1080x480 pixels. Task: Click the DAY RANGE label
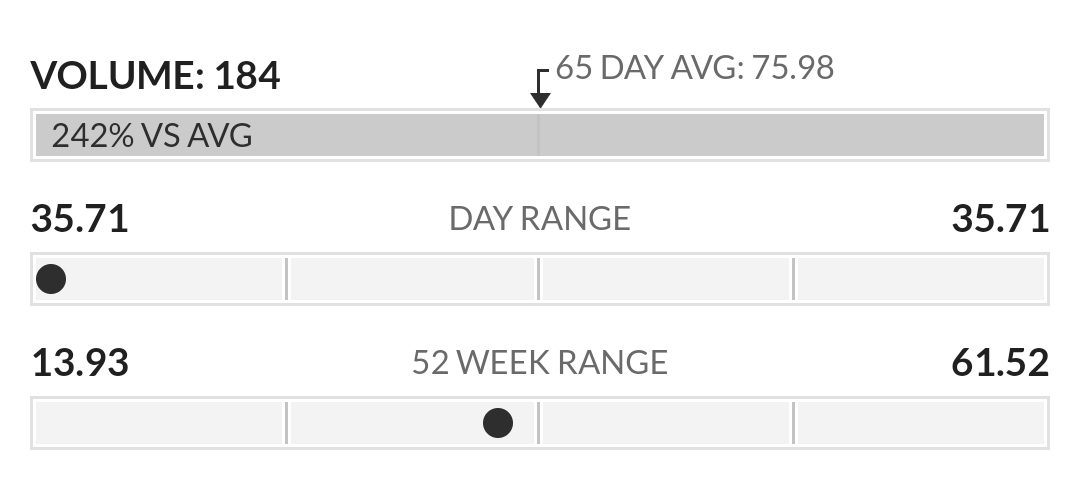tap(540, 218)
